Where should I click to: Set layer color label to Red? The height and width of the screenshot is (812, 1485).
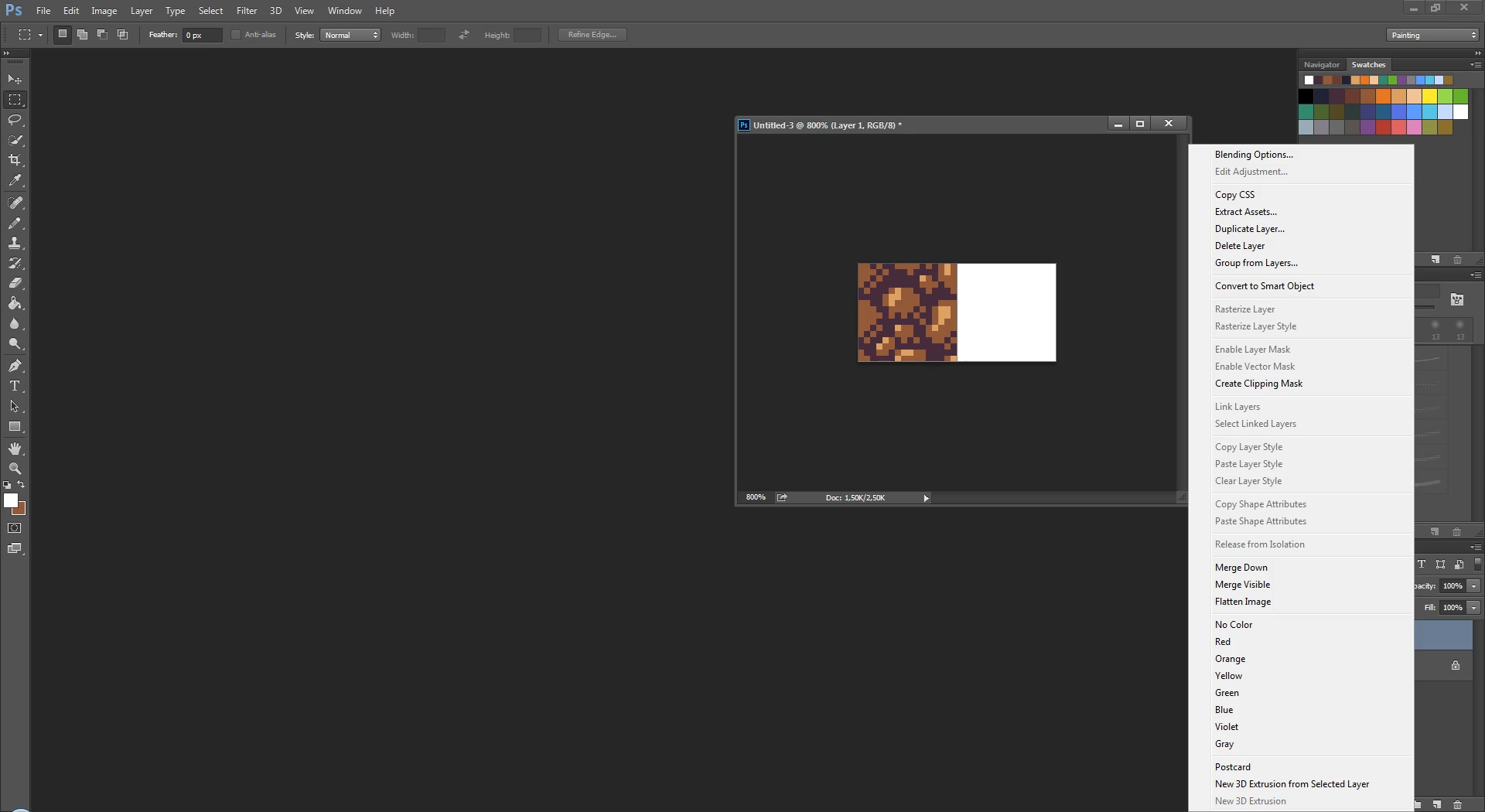(1222, 642)
